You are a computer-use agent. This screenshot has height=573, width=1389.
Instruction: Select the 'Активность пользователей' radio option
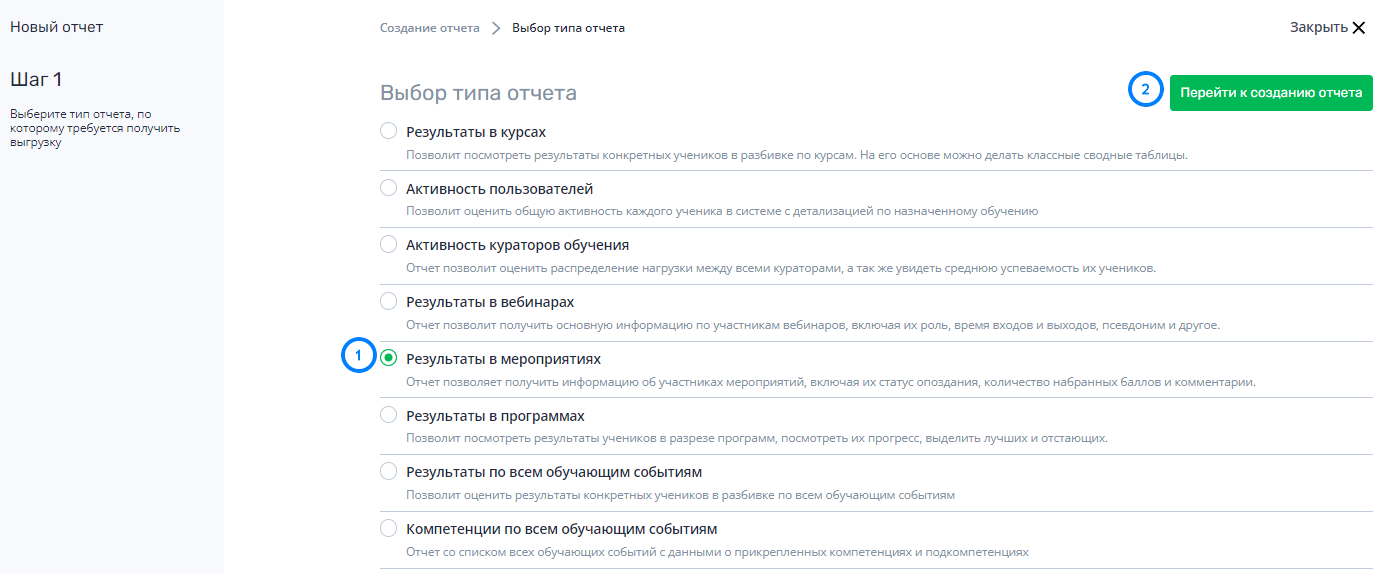click(x=389, y=188)
